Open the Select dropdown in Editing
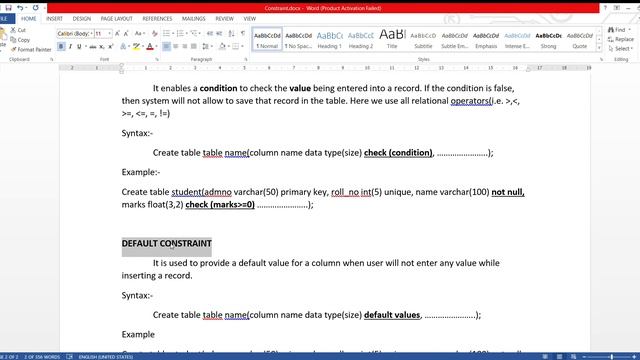The height and width of the screenshot is (360, 640). click(x=620, y=49)
